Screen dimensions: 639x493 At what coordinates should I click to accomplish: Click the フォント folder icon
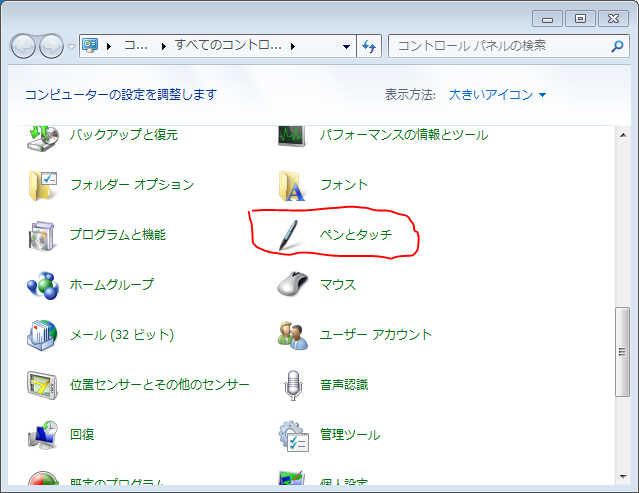[291, 185]
